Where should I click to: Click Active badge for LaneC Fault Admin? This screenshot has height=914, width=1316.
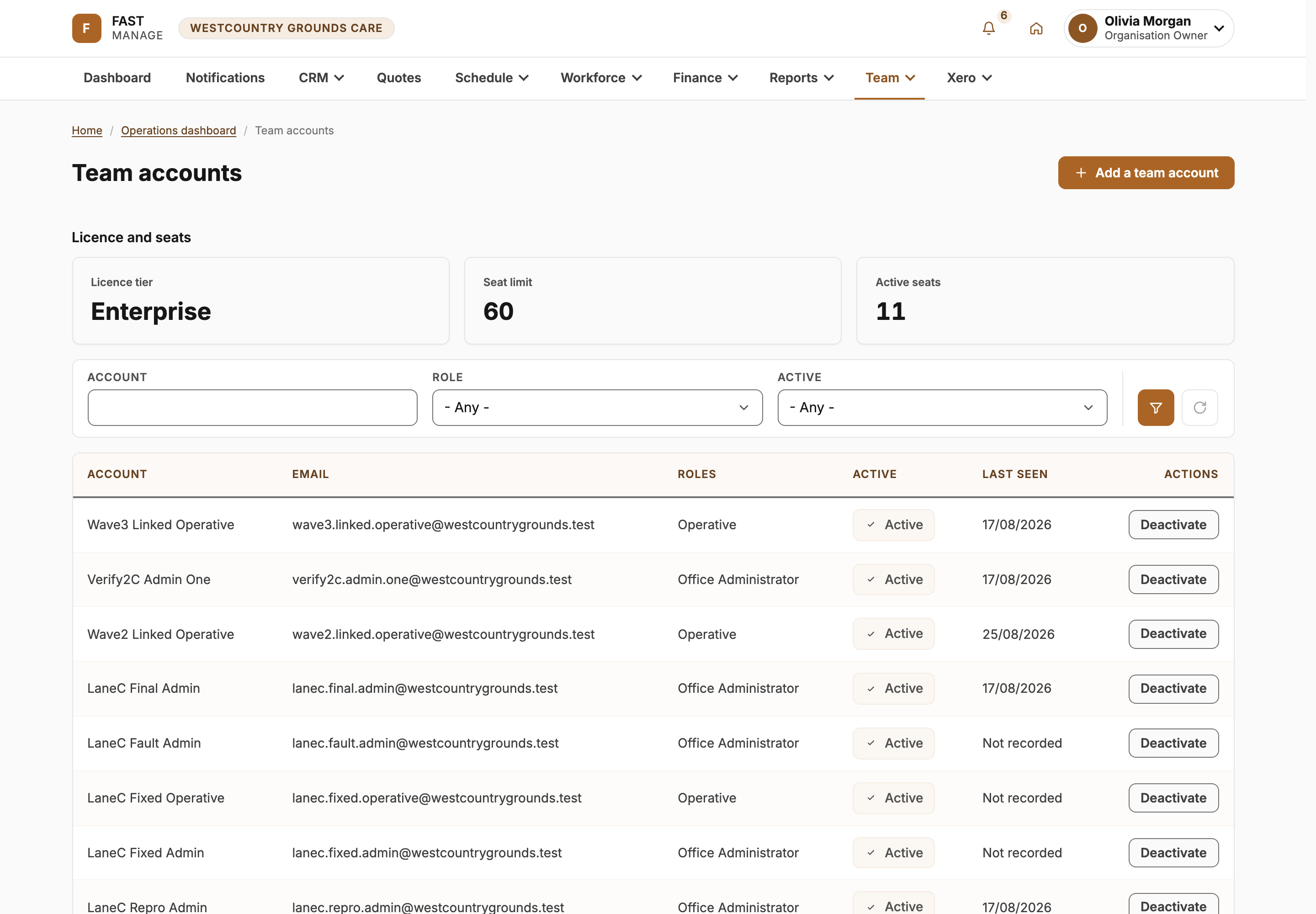(x=893, y=744)
